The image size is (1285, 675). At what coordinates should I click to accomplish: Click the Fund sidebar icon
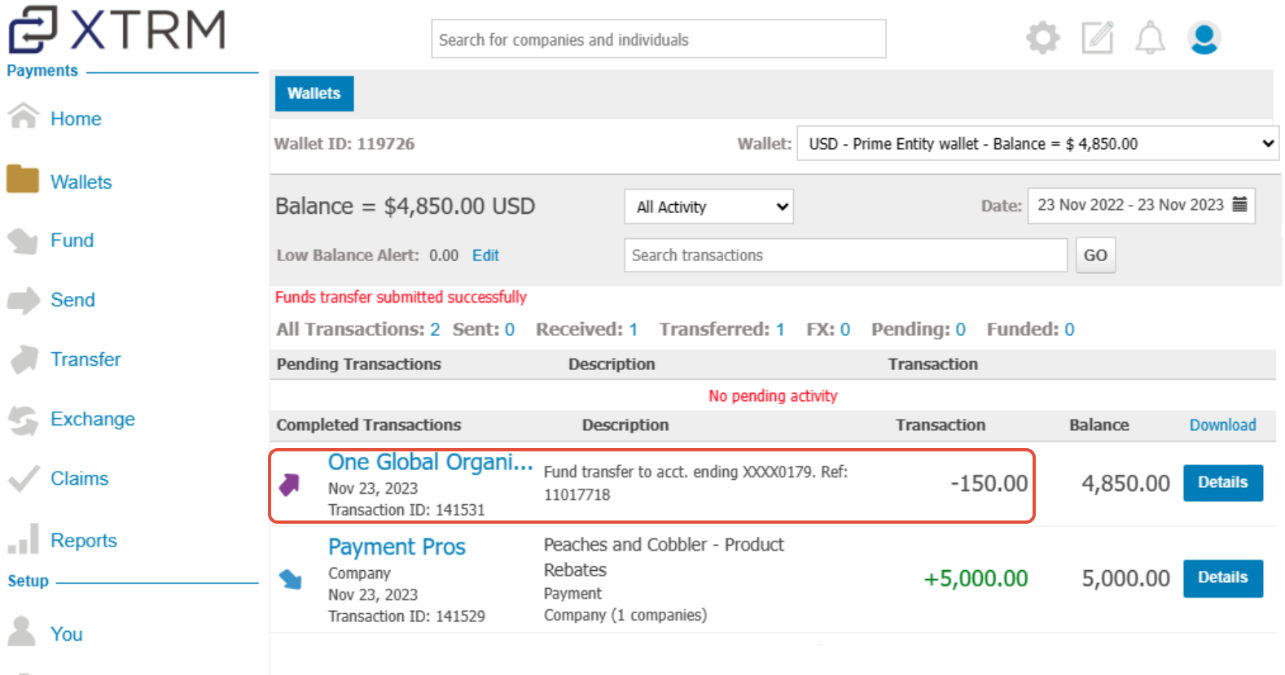pos(23,240)
